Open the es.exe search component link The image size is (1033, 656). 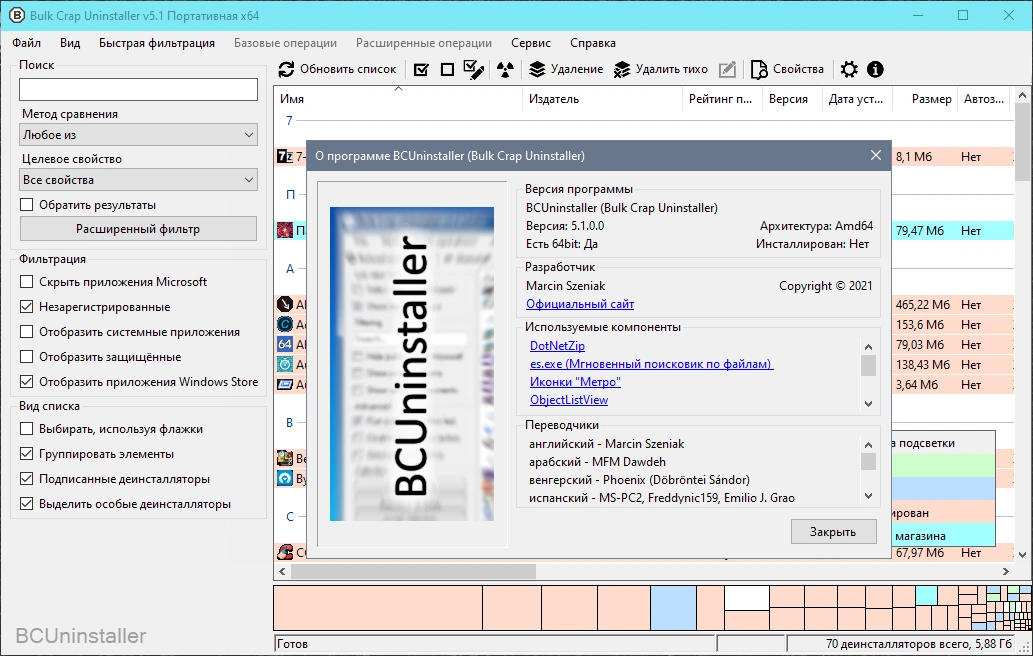[x=652, y=364]
